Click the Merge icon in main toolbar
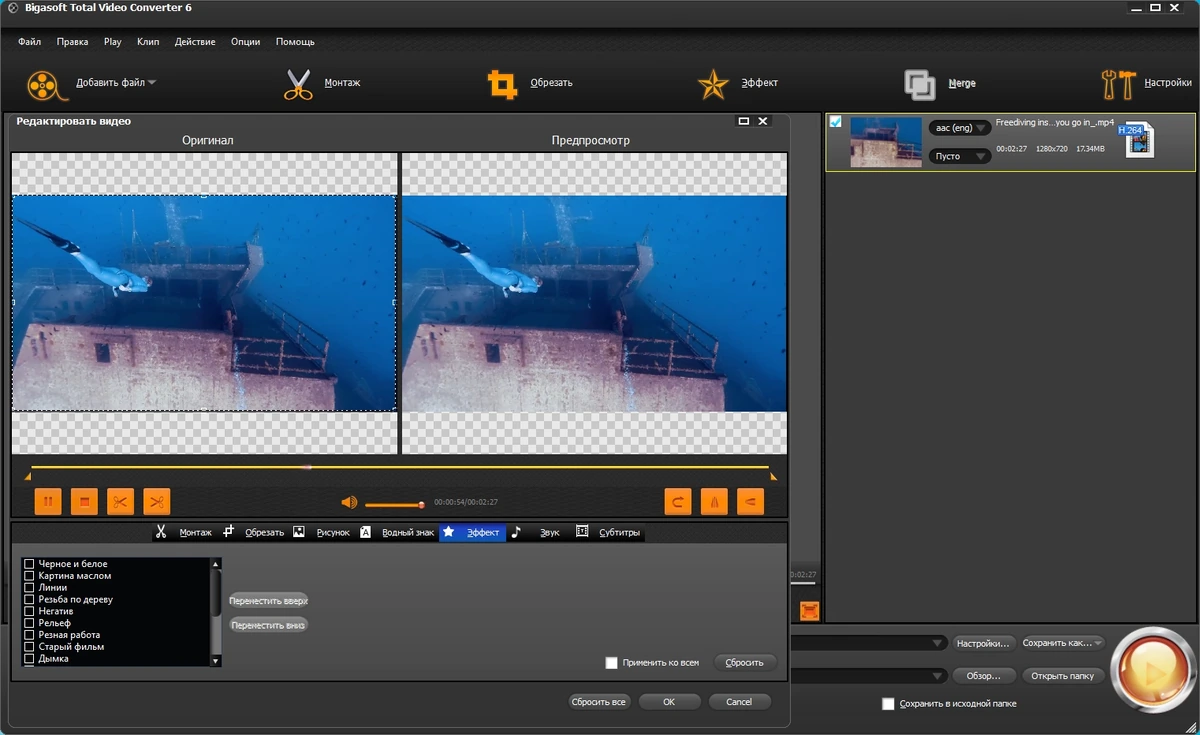Image resolution: width=1200 pixels, height=735 pixels. [919, 84]
